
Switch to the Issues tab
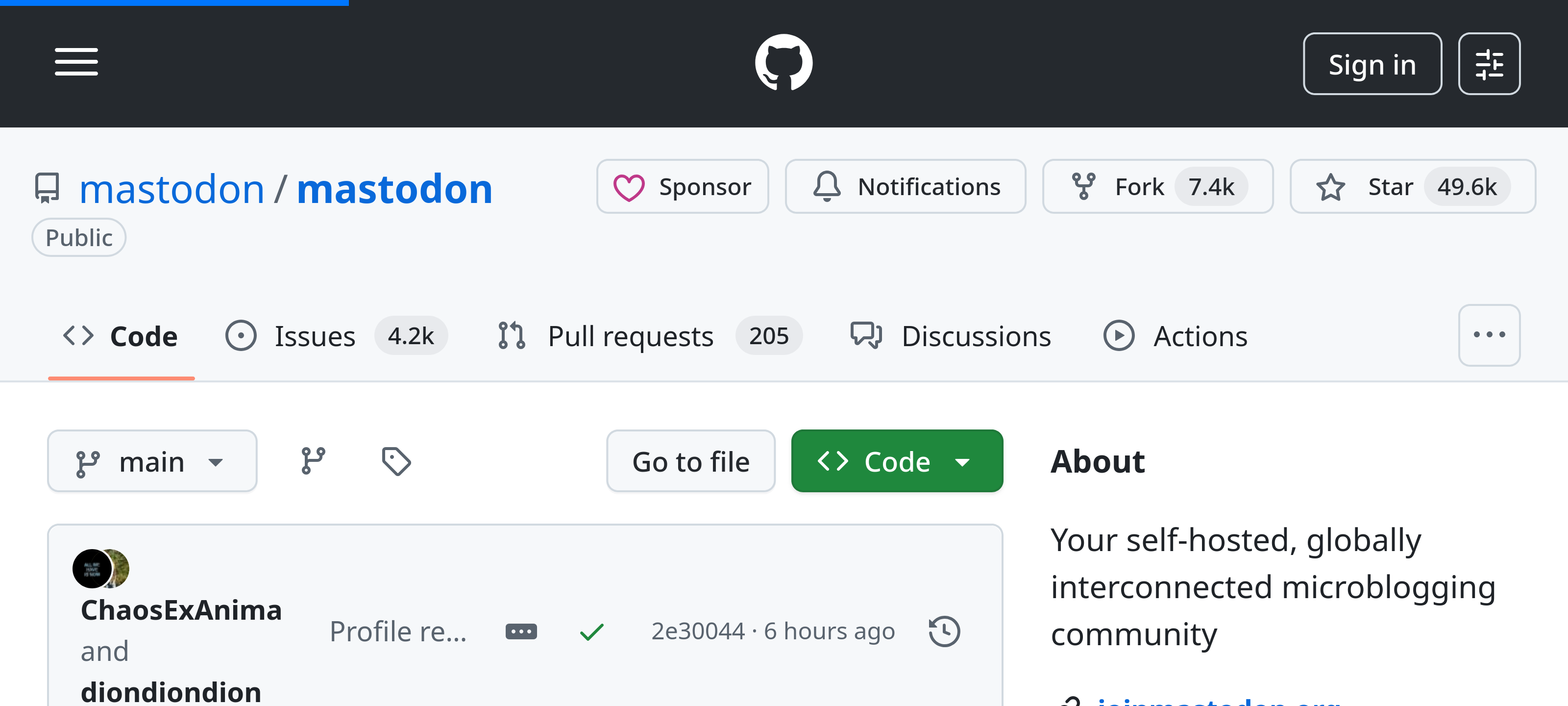coord(315,335)
